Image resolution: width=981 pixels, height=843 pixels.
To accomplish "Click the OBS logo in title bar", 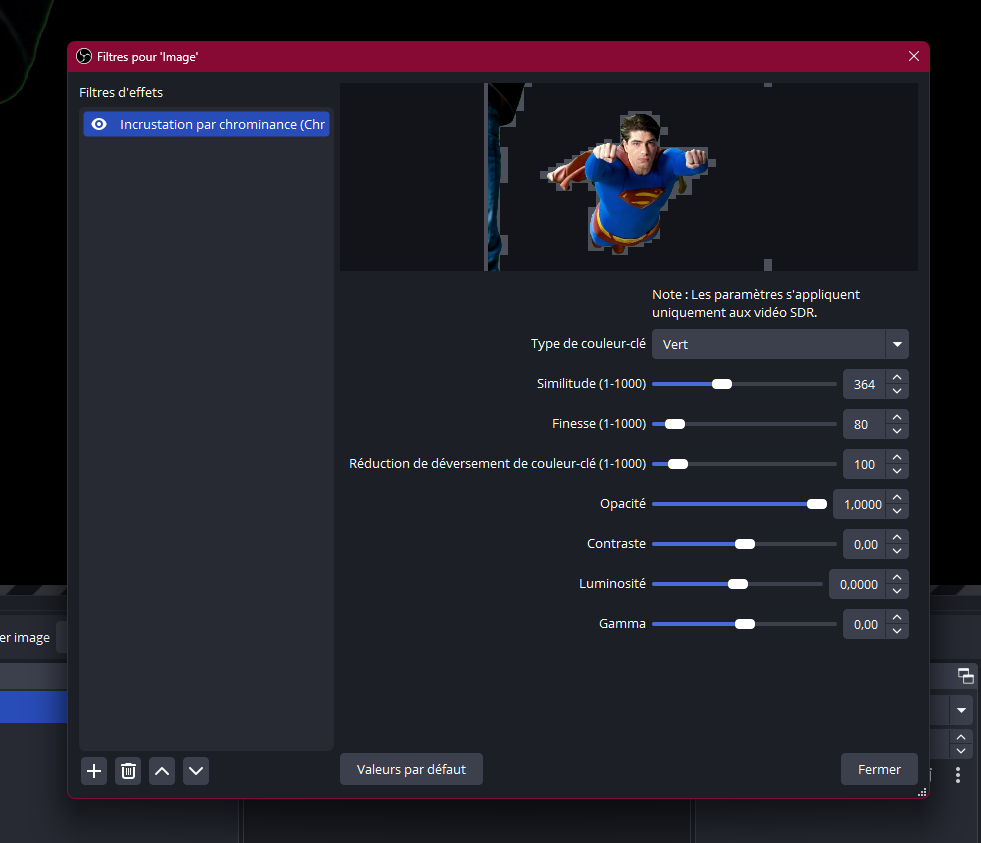I will click(x=84, y=56).
